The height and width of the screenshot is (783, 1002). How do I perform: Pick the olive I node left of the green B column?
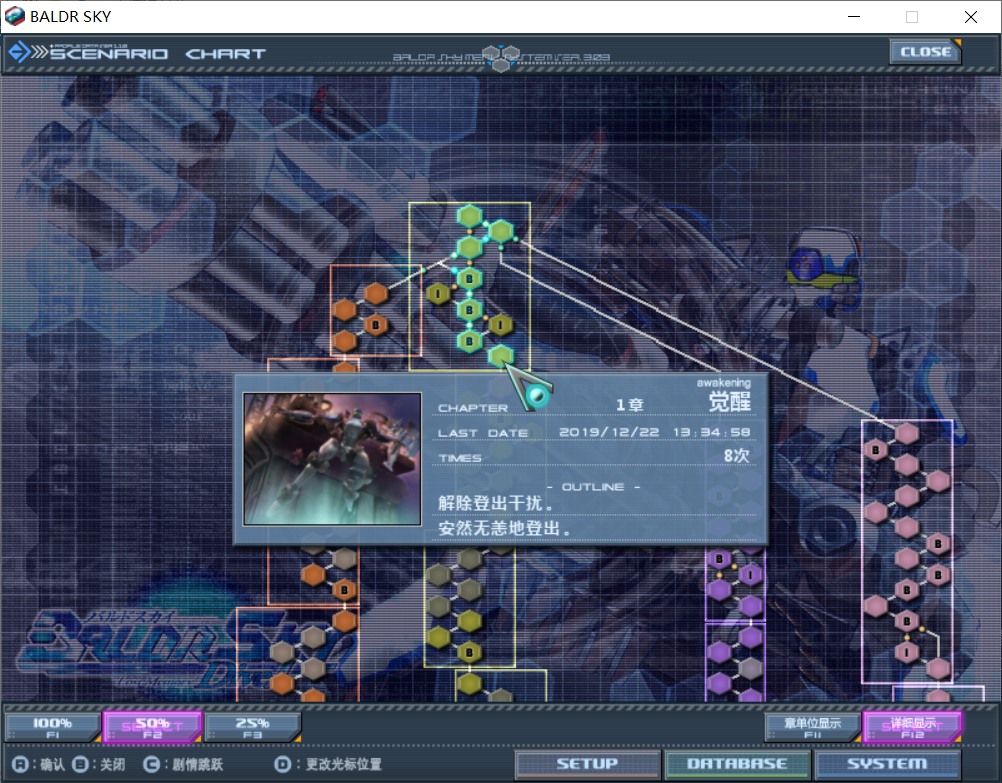coord(438,293)
